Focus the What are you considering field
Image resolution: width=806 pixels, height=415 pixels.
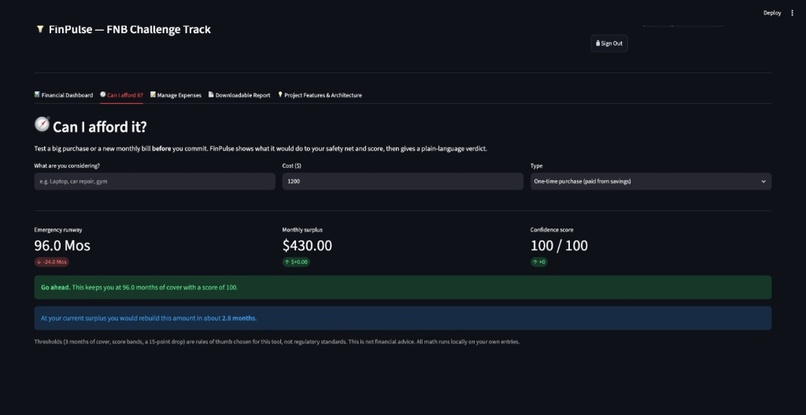[x=155, y=182]
